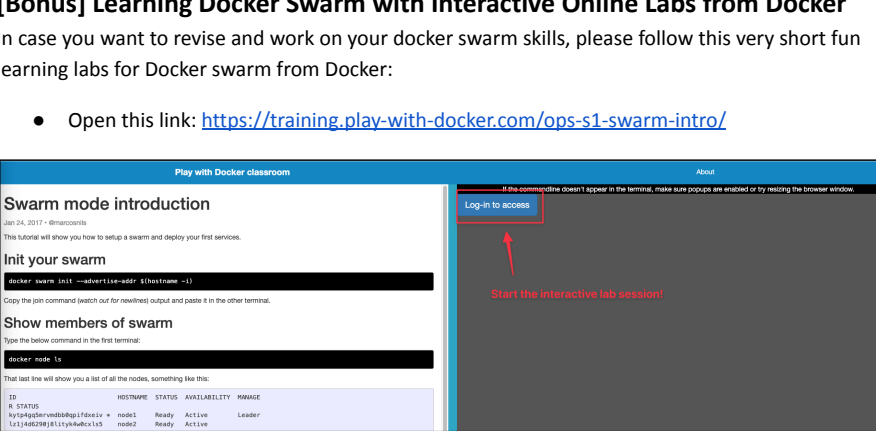Click the AVAILABILITY column header text
The height and width of the screenshot is (431, 876).
(207, 397)
